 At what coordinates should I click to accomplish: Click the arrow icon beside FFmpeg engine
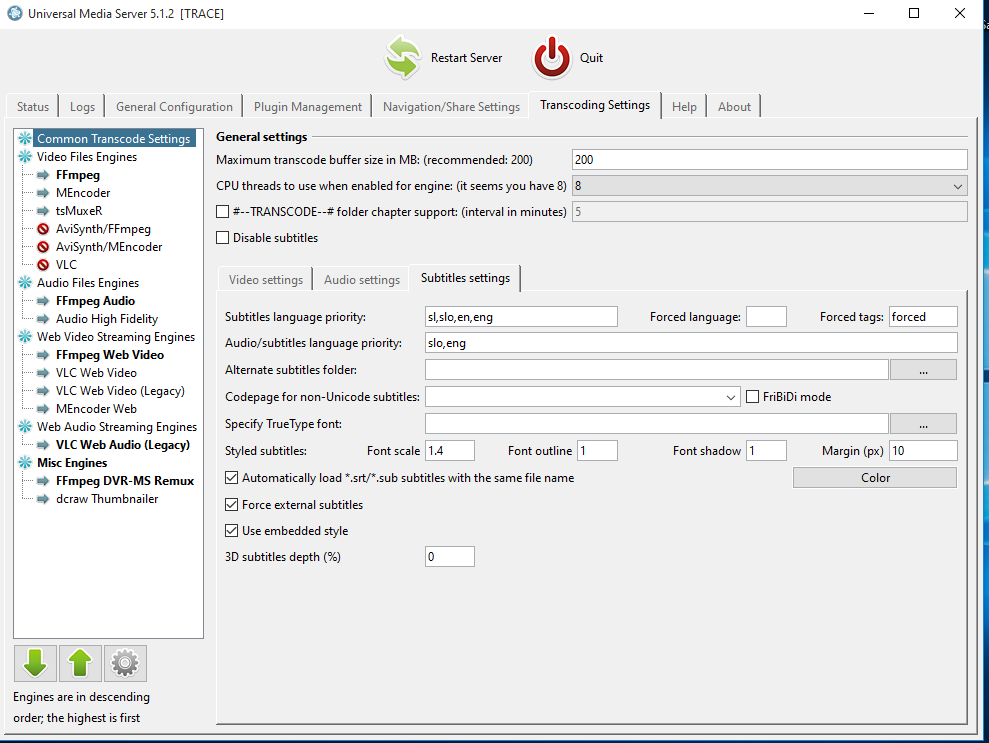pos(43,175)
